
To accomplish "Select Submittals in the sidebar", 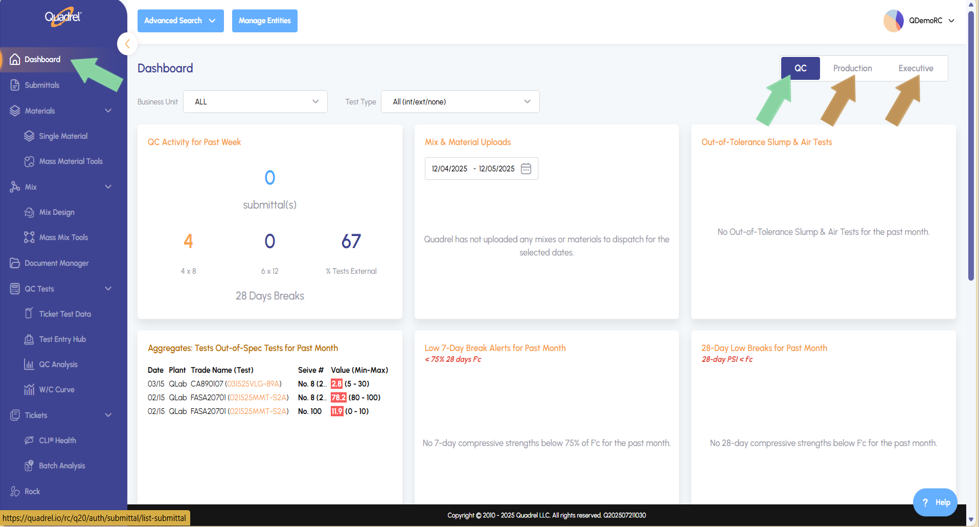I will coord(42,85).
